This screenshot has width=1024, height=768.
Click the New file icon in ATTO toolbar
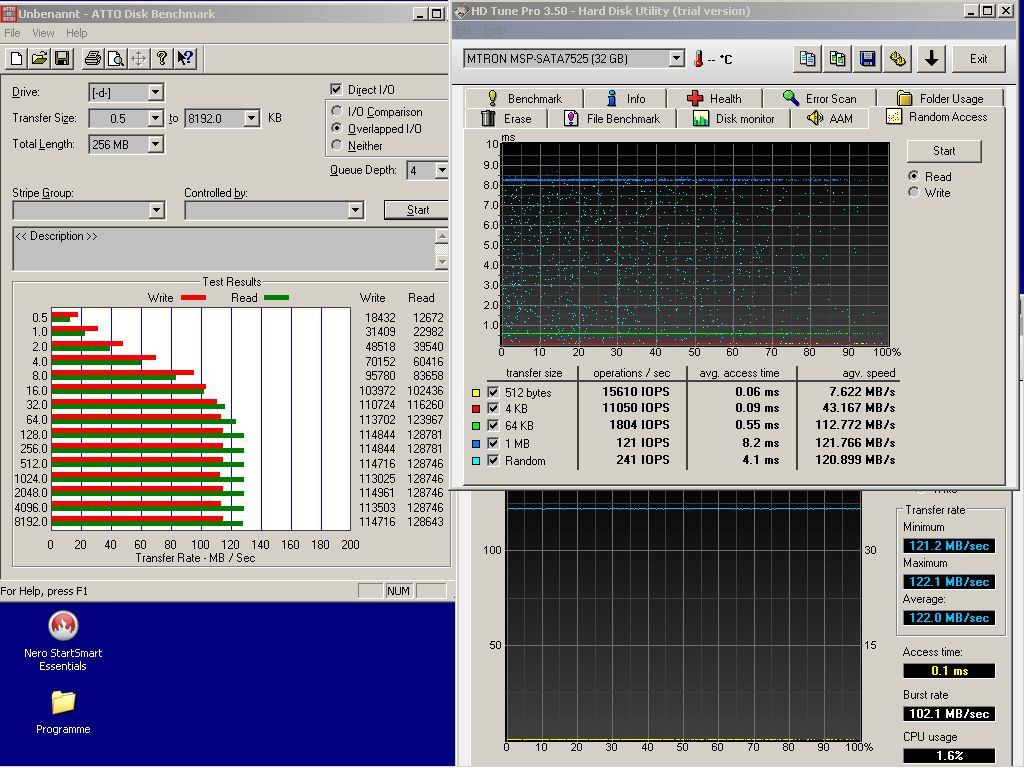(x=16, y=59)
